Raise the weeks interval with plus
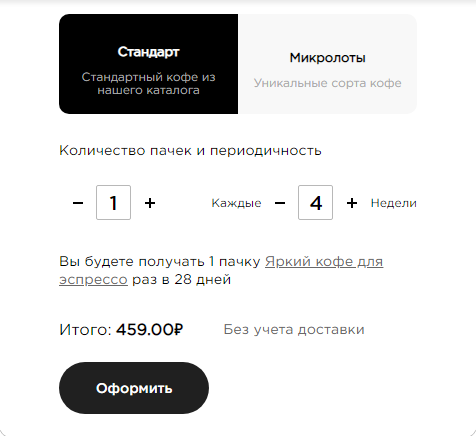Screen dimensions: 476x436 352,203
